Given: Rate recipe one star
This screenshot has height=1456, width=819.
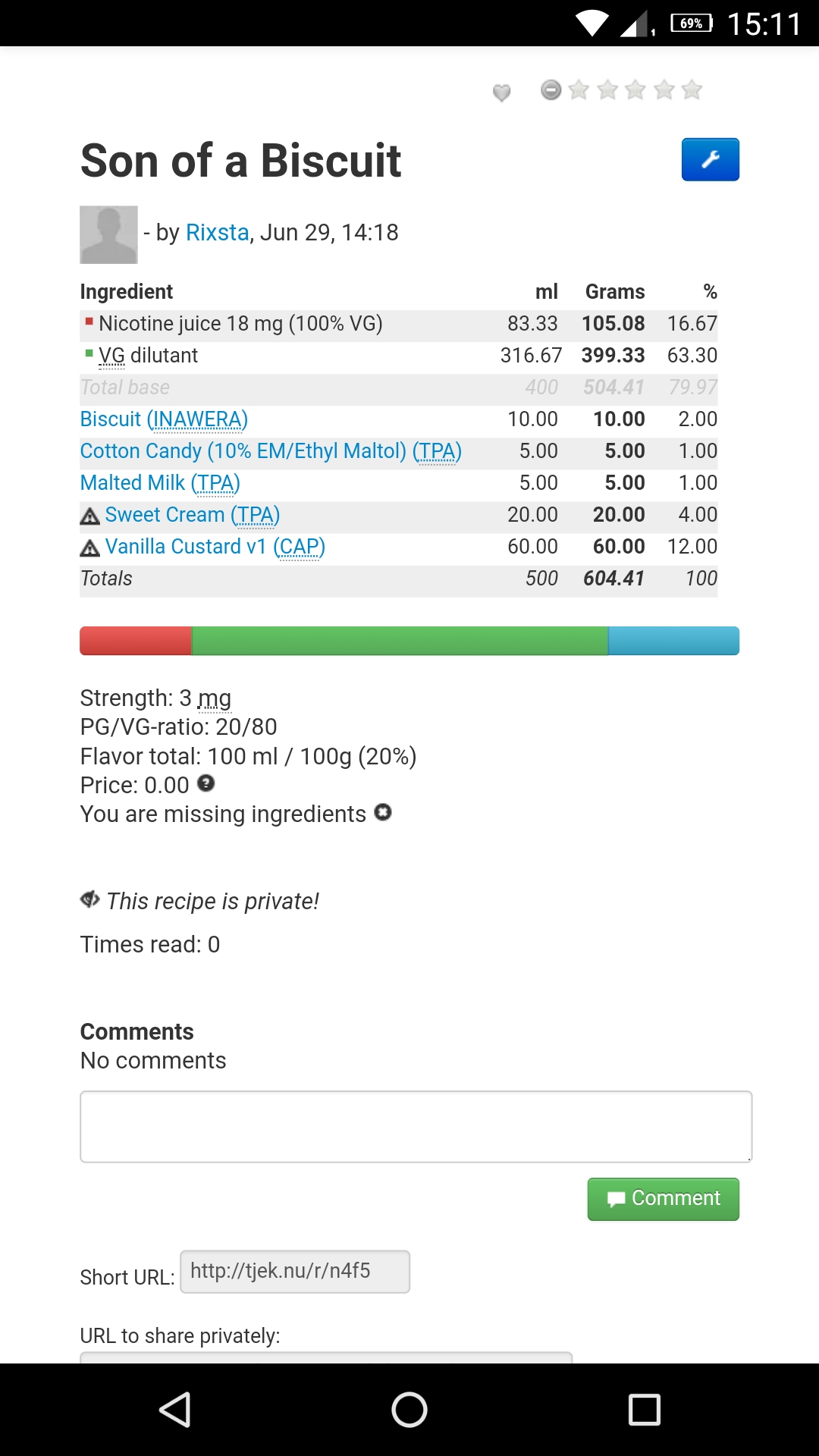Looking at the screenshot, I should pos(579,90).
